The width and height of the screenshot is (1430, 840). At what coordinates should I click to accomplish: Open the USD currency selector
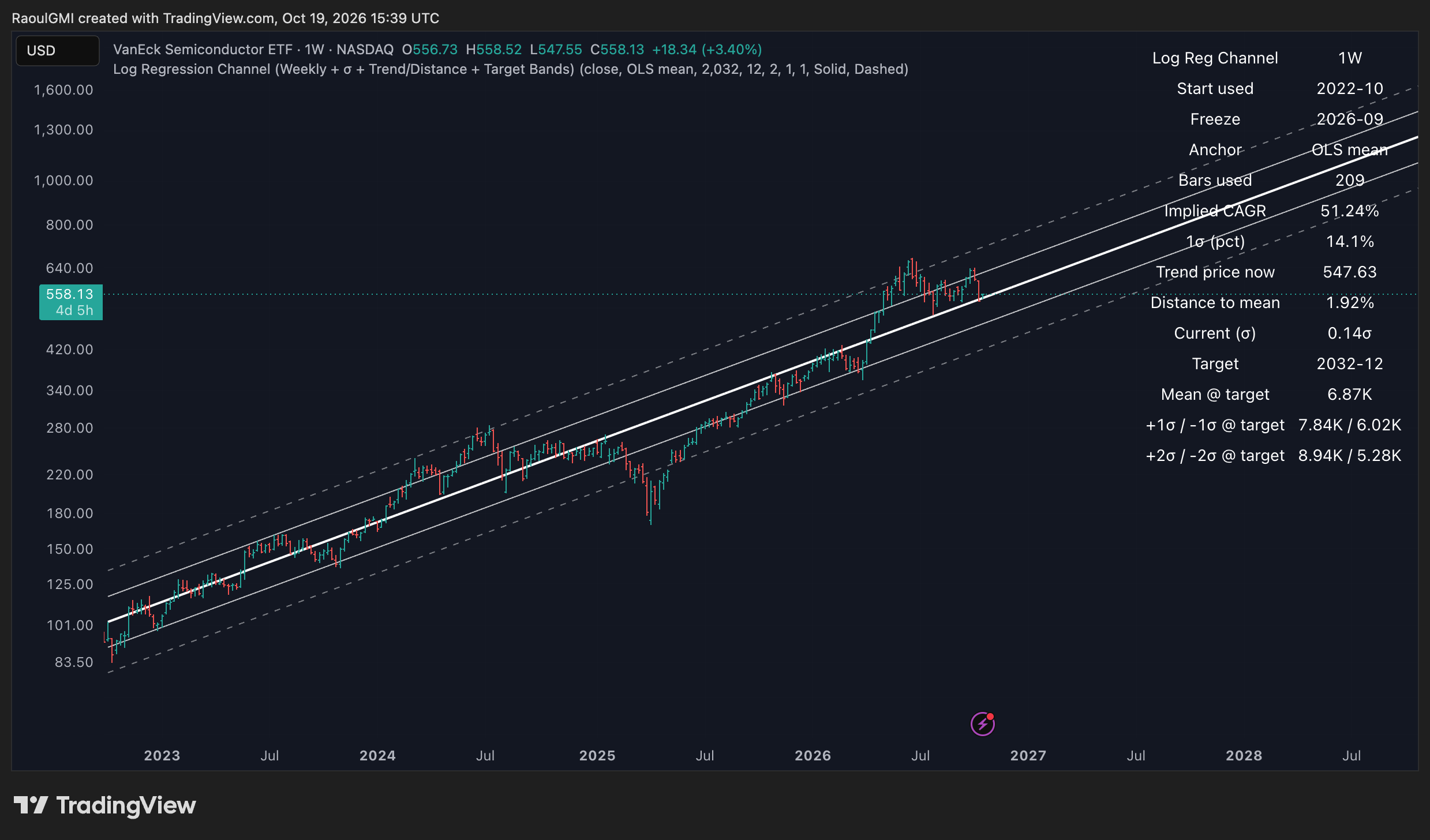(x=58, y=51)
